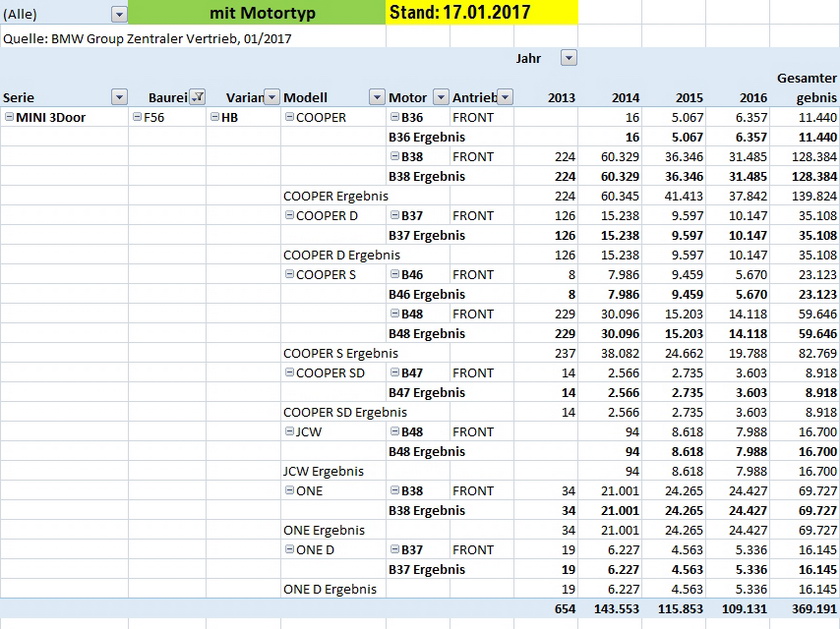Collapse the B48 motor group under JCW

tap(395, 431)
